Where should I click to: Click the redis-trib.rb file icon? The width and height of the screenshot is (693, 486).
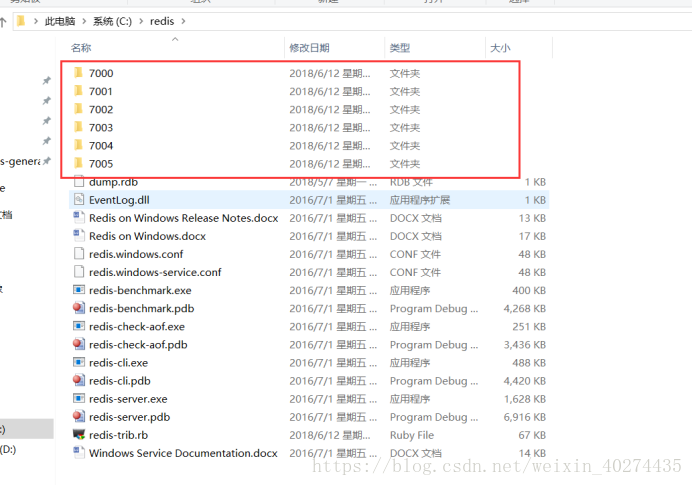(79, 434)
